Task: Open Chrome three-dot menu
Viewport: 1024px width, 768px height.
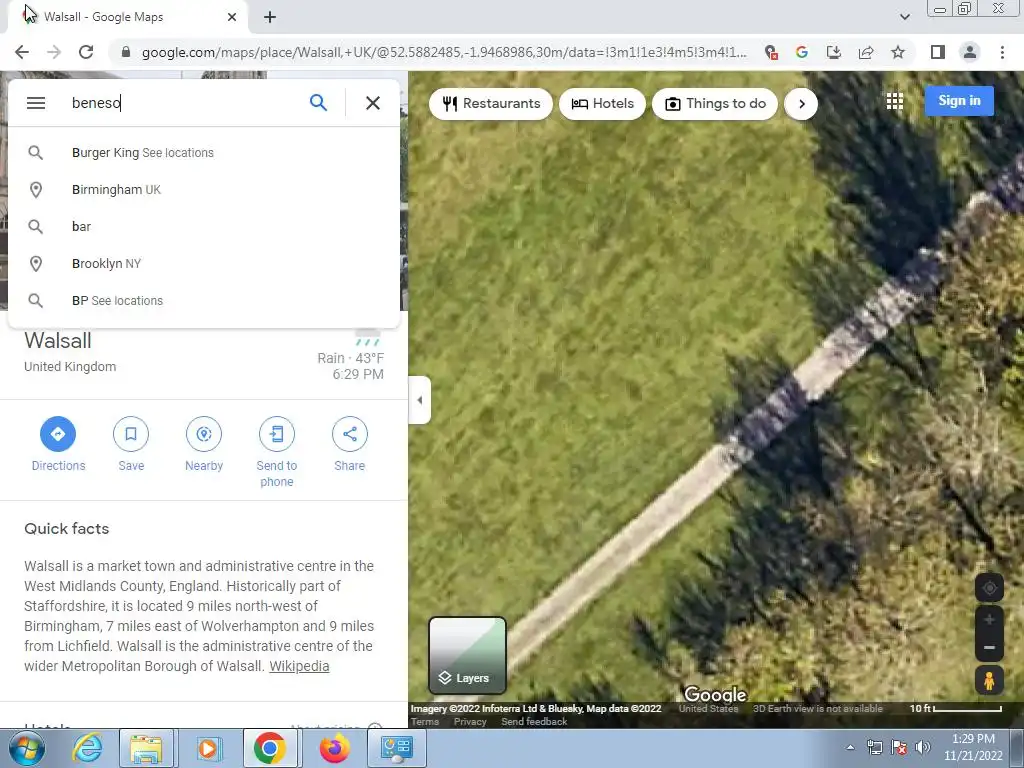Action: point(1002,52)
